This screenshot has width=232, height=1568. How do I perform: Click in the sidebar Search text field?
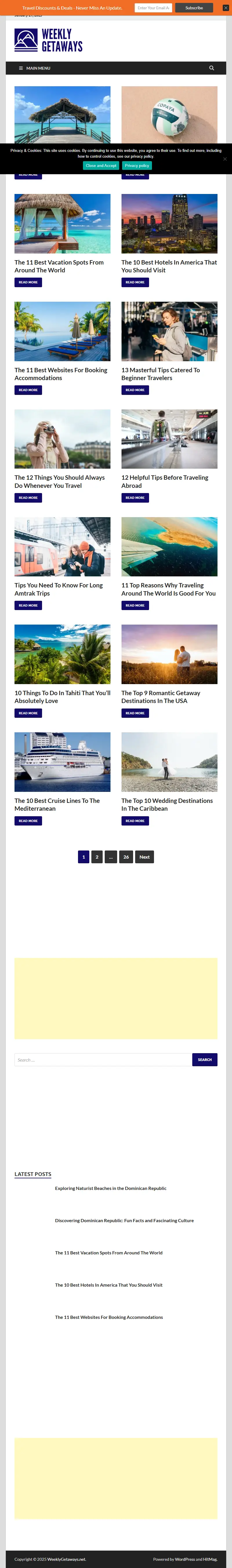pos(103,1060)
